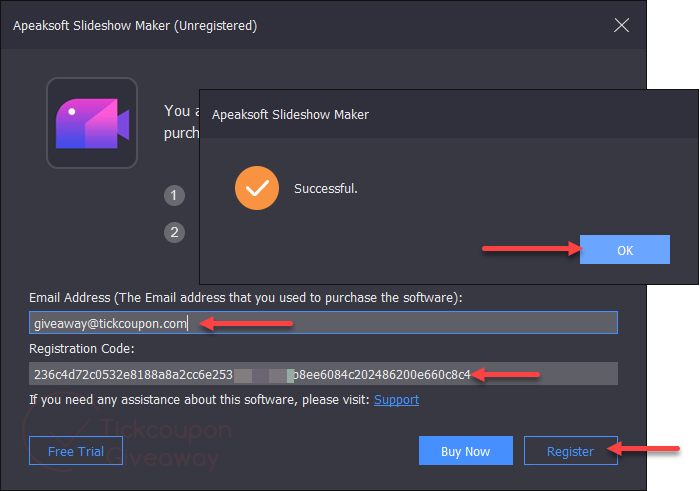
Task: Click the Buy Now button
Action: pos(466,451)
